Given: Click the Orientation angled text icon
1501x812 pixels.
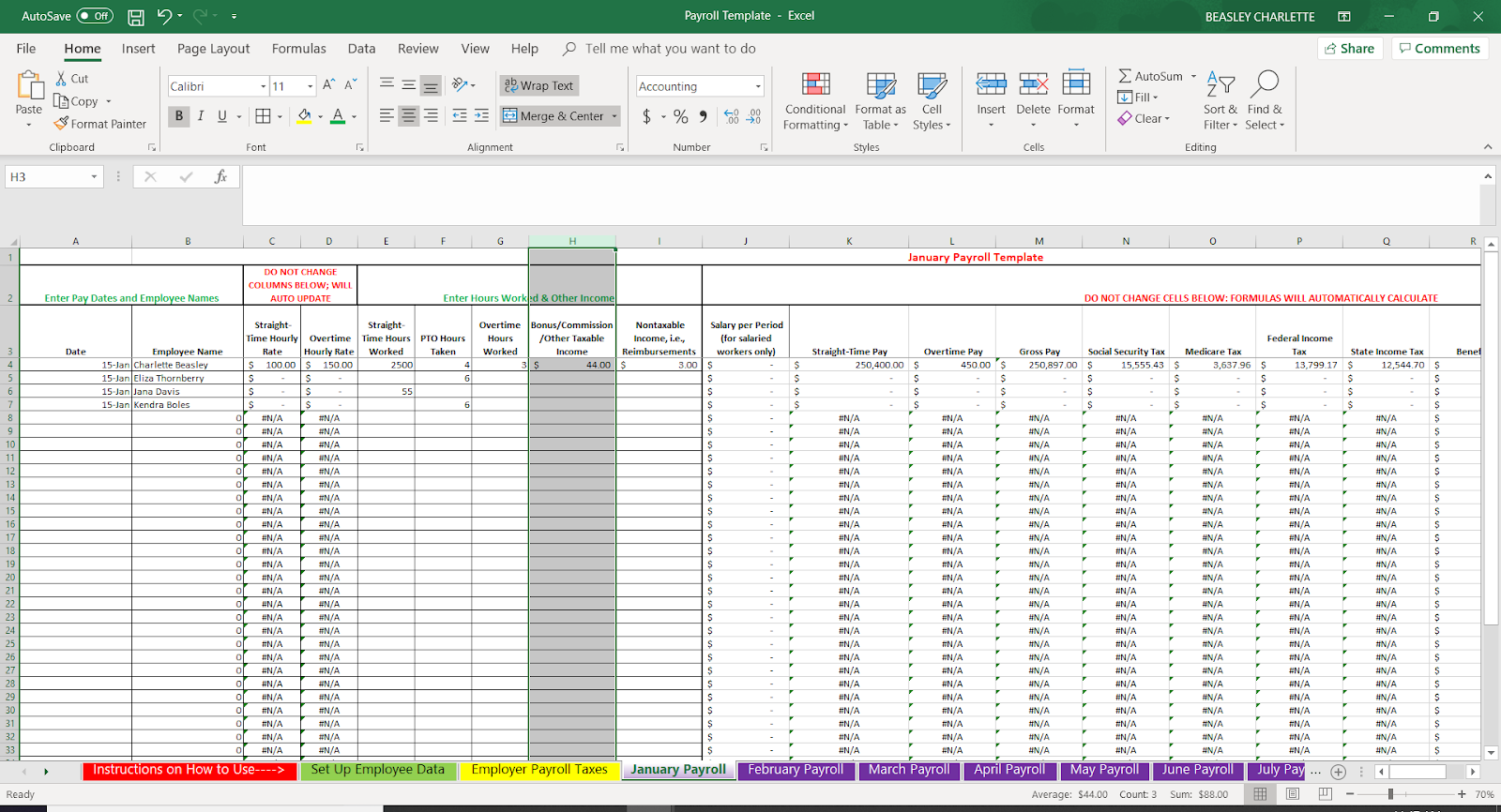Looking at the screenshot, I should pos(460,85).
